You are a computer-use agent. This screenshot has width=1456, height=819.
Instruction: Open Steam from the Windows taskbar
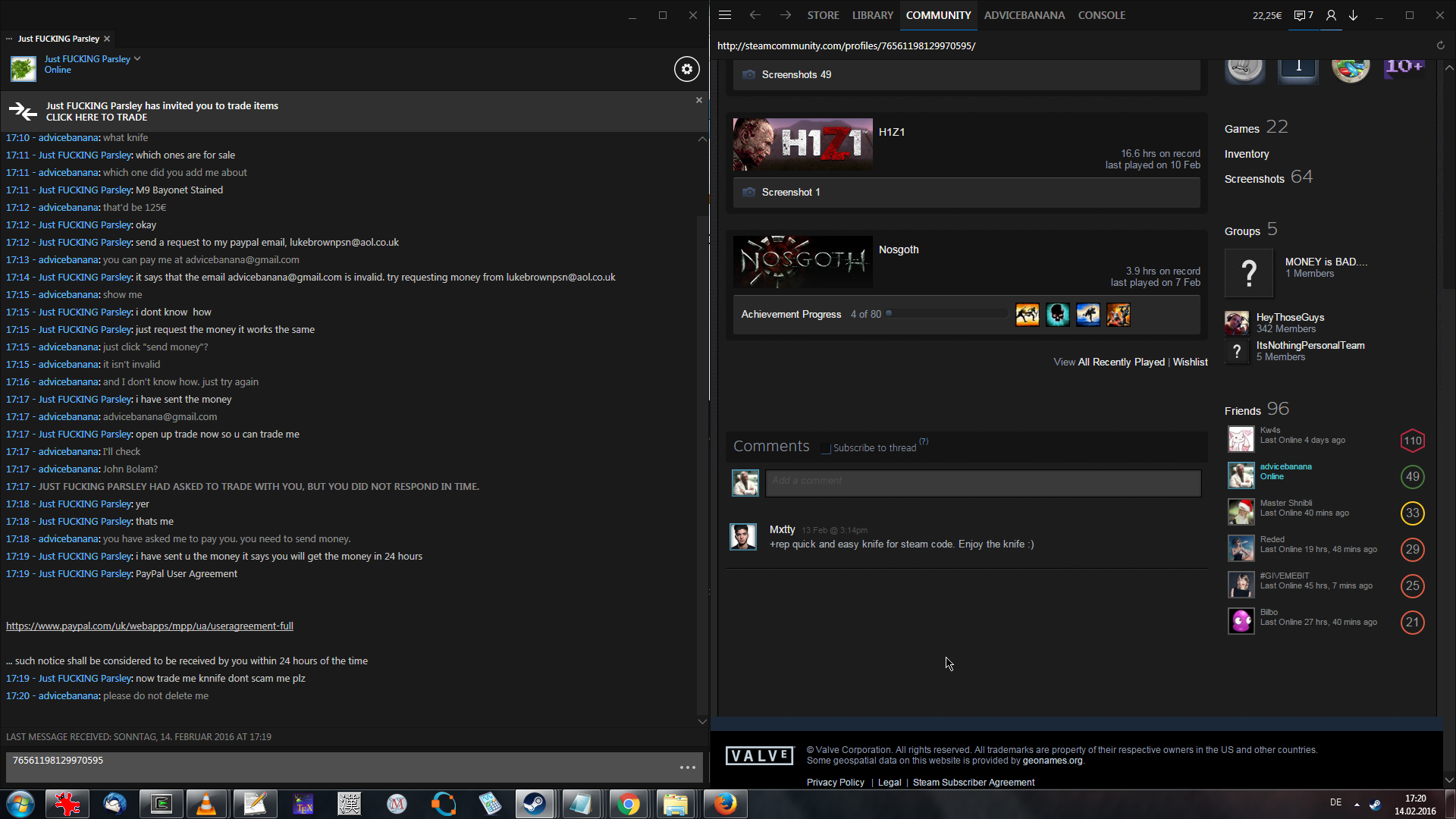(535, 804)
